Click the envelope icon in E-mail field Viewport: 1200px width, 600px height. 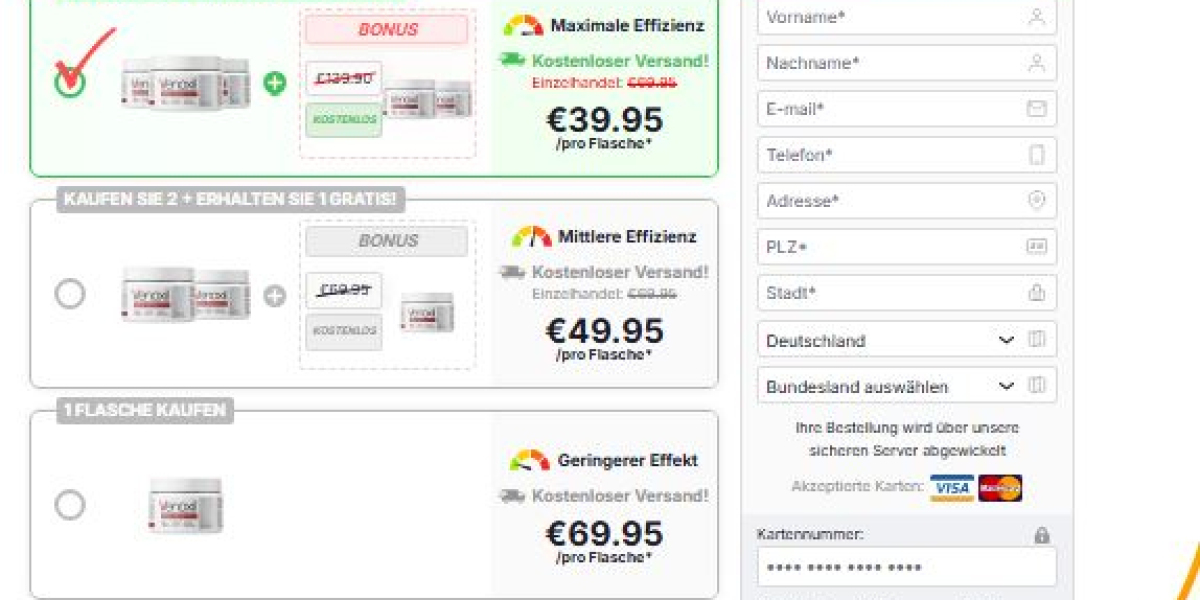(1036, 109)
